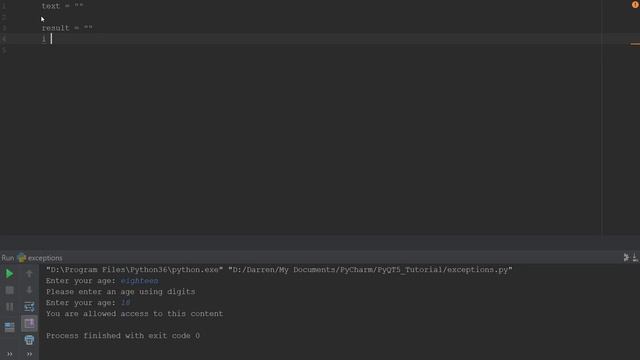Click 'Process finished with exit code 0'

[123, 336]
